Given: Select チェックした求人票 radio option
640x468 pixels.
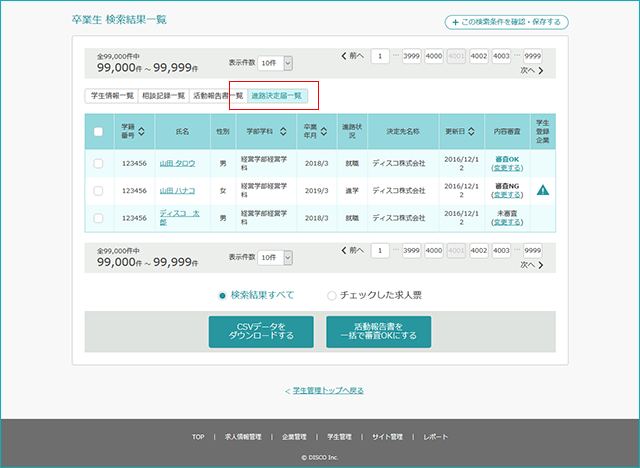Looking at the screenshot, I should click(x=331, y=295).
